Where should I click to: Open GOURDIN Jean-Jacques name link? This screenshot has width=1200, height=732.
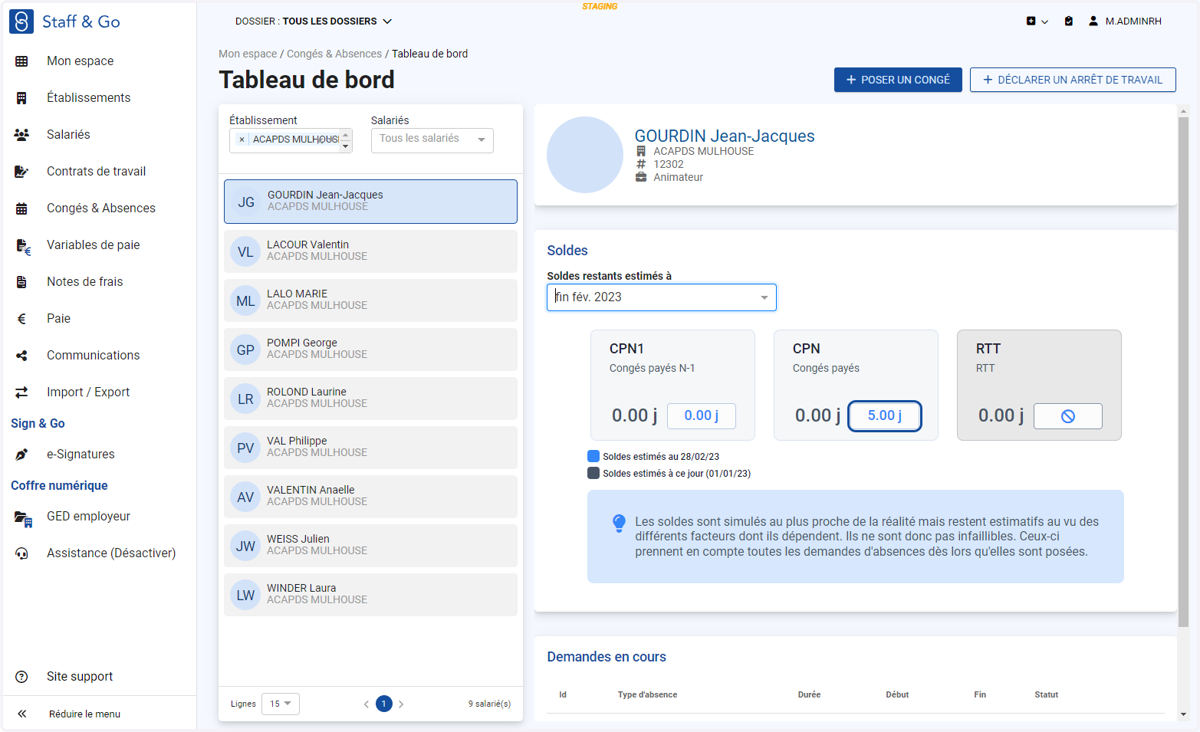pyautogui.click(x=725, y=136)
